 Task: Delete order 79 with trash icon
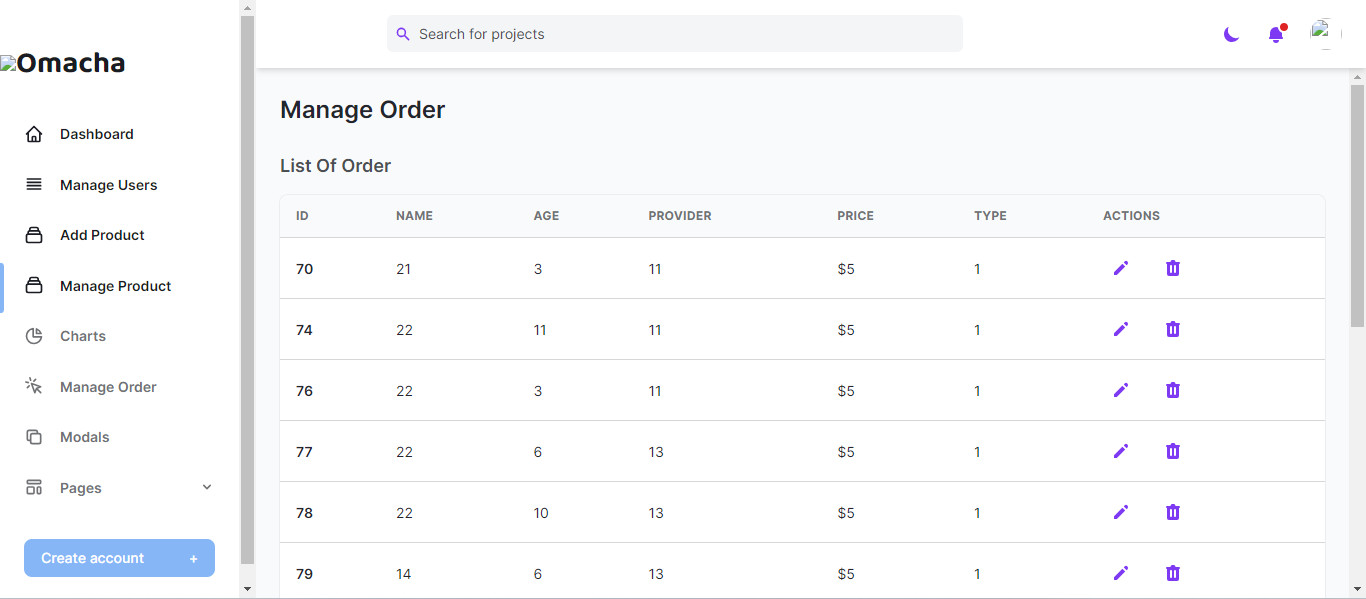(x=1173, y=573)
